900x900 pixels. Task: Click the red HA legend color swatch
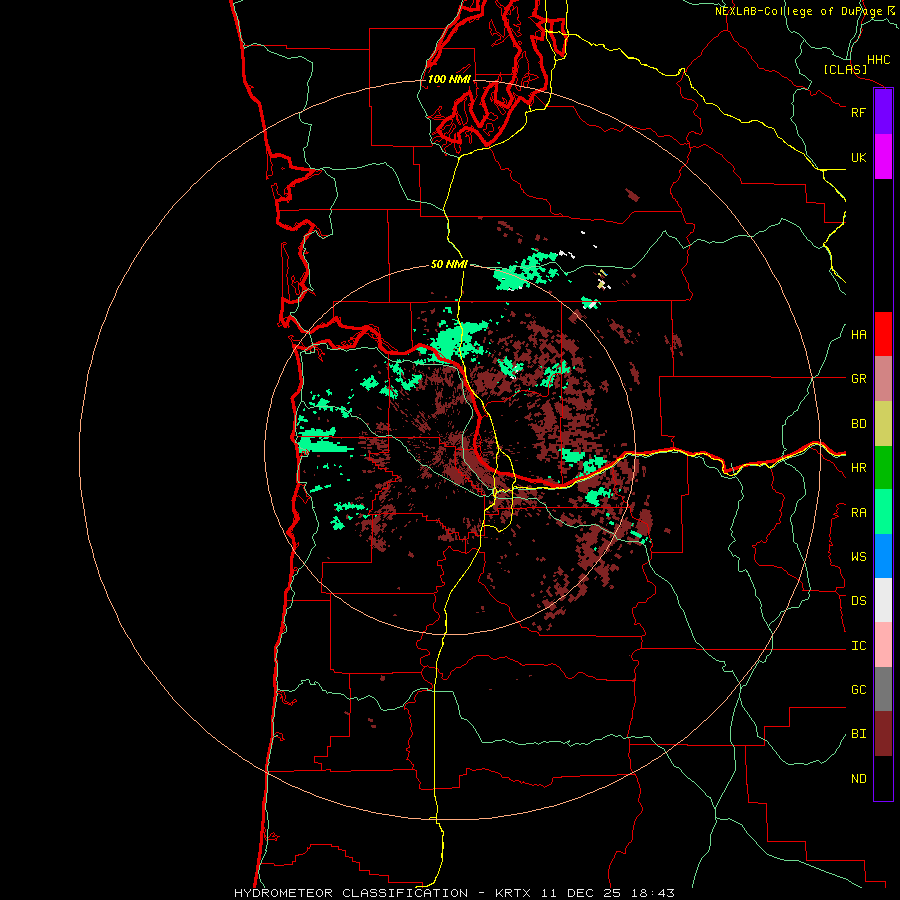point(883,334)
